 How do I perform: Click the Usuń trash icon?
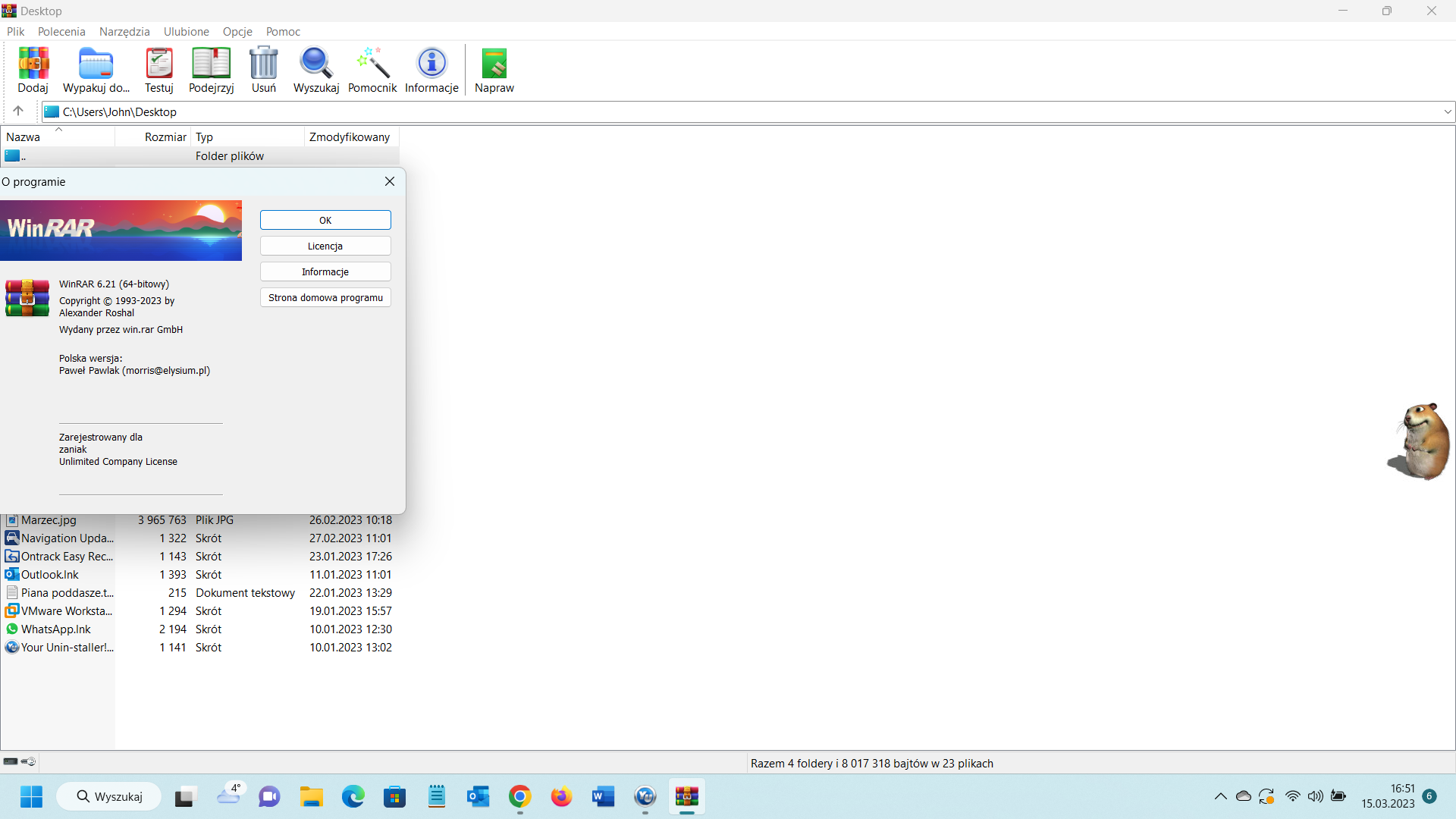(264, 70)
